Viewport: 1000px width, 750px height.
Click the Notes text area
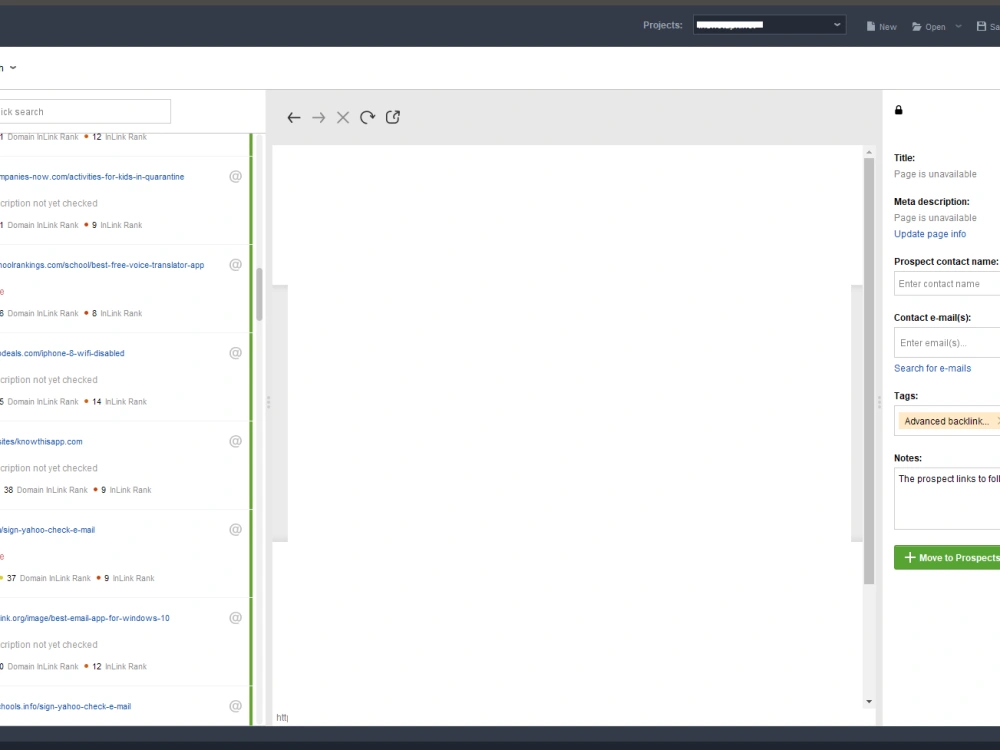coord(947,499)
